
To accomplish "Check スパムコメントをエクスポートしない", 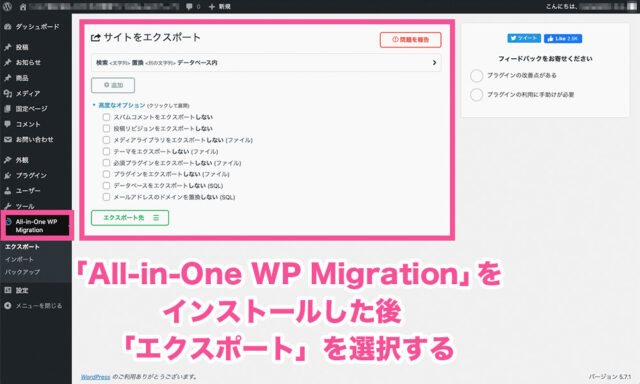I will click(107, 117).
